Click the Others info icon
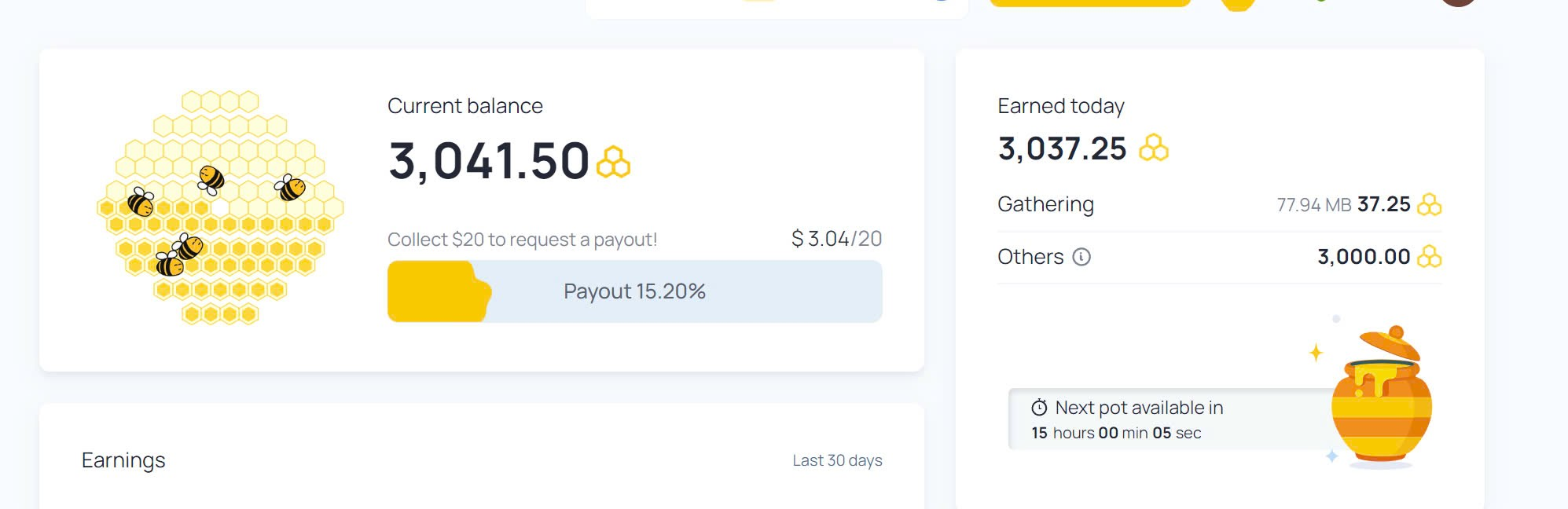This screenshot has width=1568, height=509. (1081, 257)
